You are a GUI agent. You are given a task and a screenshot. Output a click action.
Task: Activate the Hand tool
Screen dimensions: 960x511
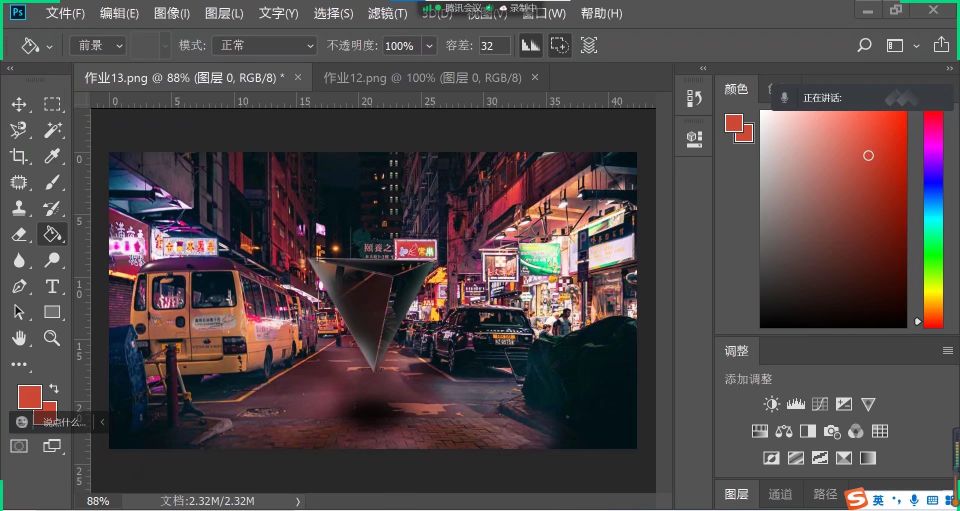(x=19, y=338)
